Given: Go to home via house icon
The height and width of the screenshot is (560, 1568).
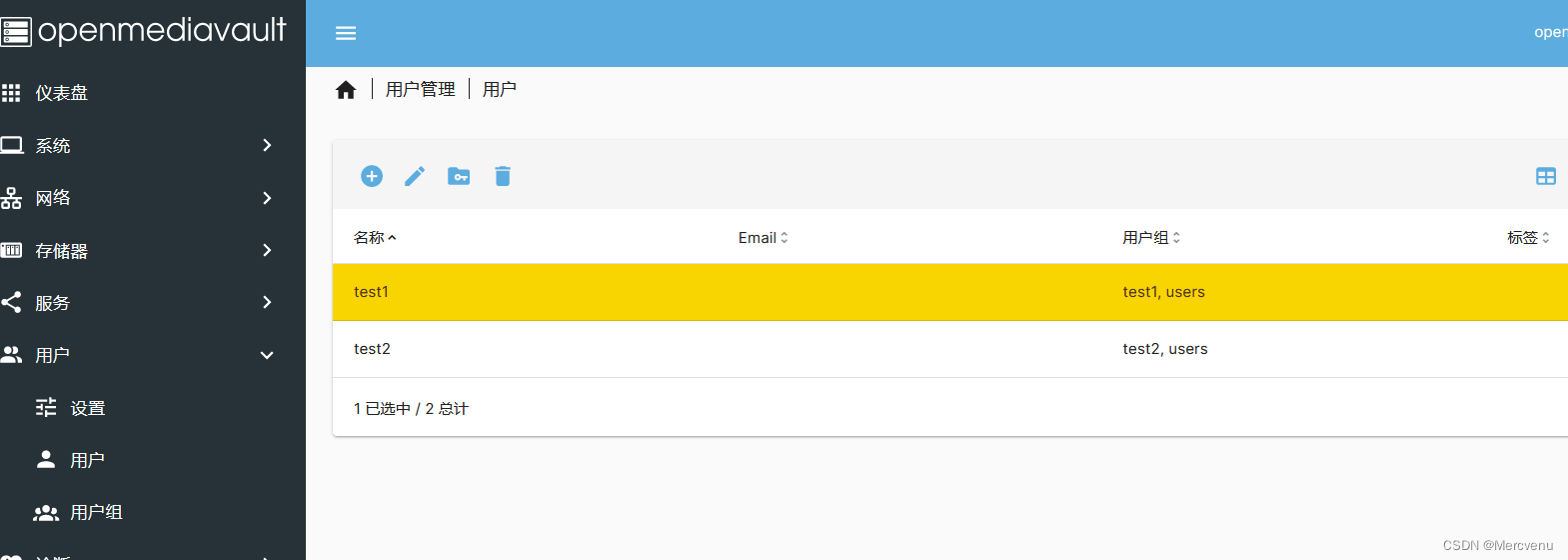Looking at the screenshot, I should [x=346, y=90].
